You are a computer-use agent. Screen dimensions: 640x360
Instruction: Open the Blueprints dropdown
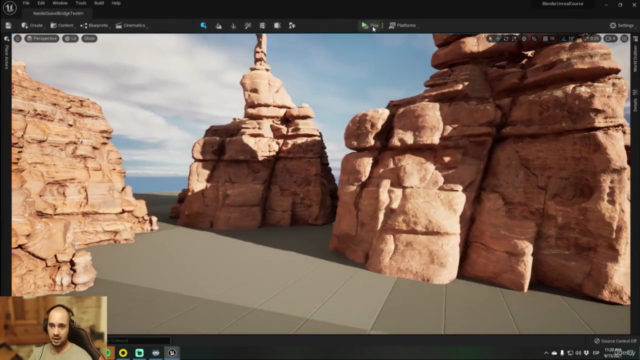tap(95, 26)
